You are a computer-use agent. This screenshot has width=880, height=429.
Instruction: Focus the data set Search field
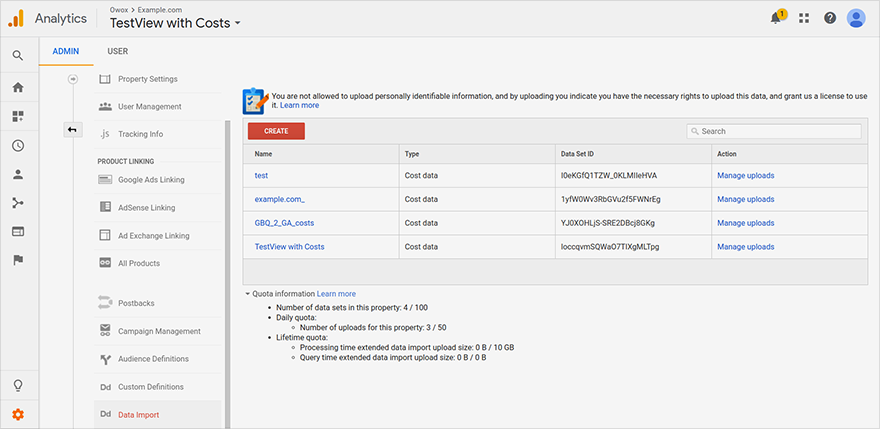pyautogui.click(x=774, y=131)
